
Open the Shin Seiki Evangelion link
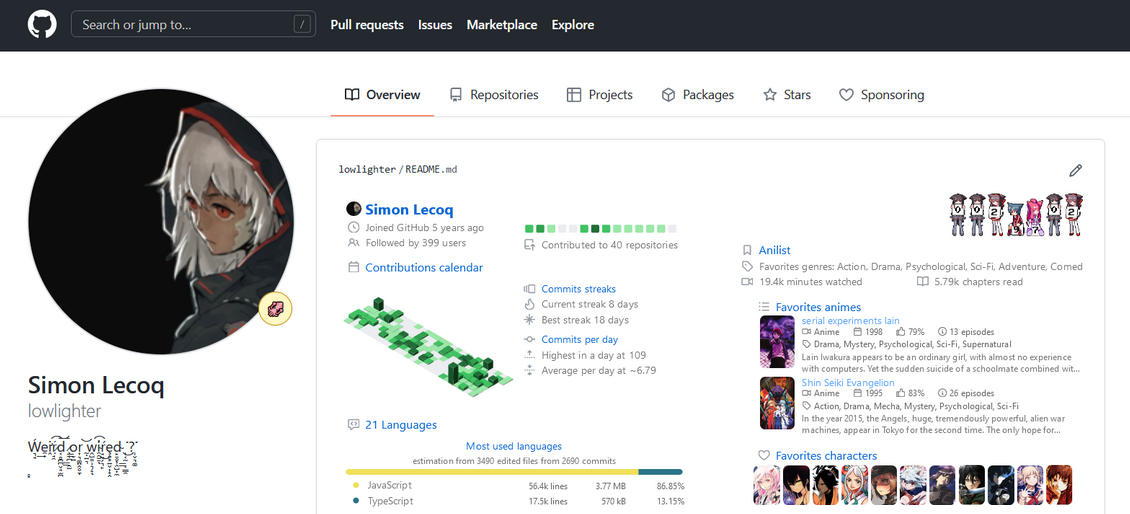[848, 382]
